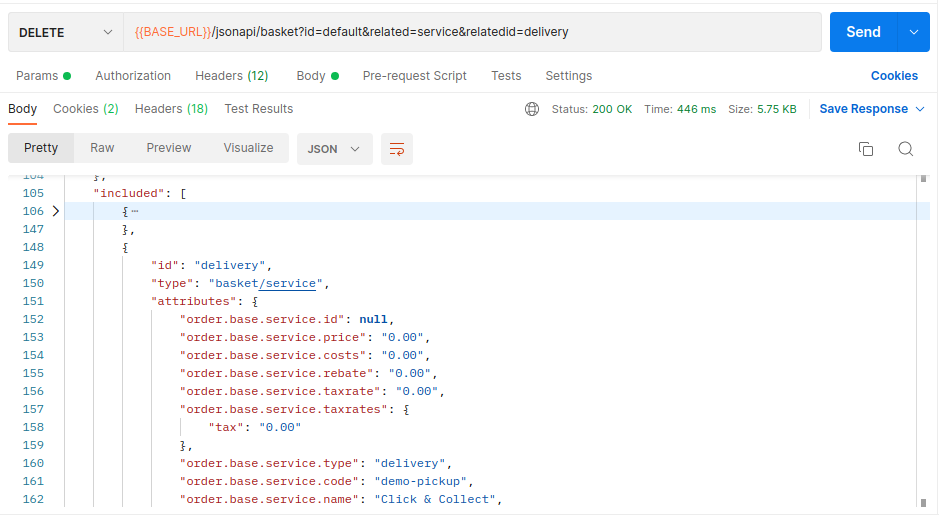Select the response Body tab
Screen dimensions: 939x517
[23, 109]
